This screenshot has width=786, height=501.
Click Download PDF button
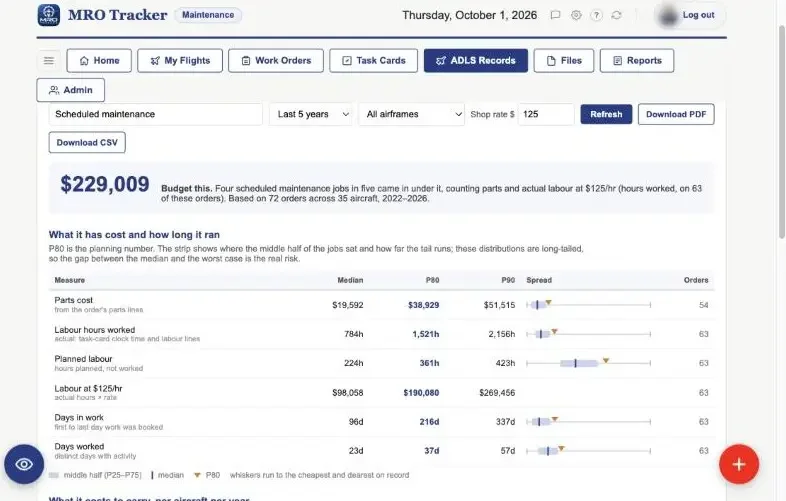pyautogui.click(x=676, y=114)
